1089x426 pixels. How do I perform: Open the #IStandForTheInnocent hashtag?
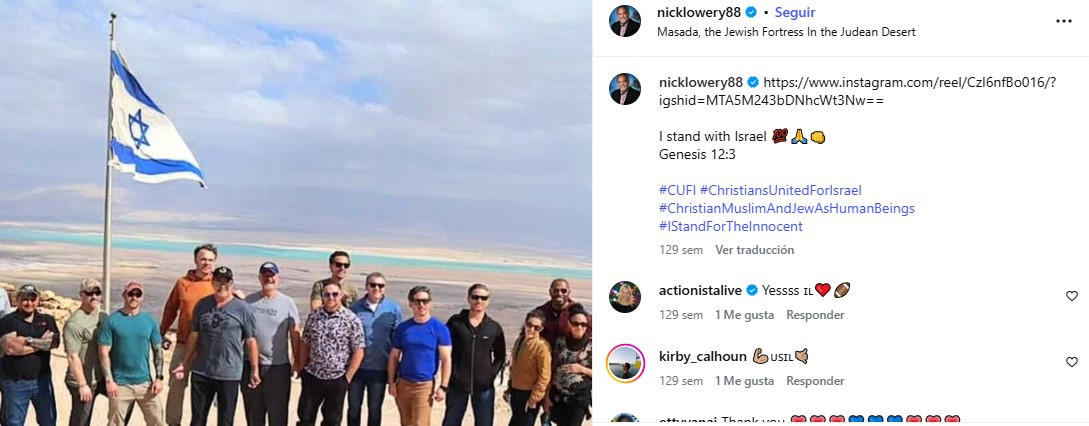(x=731, y=227)
